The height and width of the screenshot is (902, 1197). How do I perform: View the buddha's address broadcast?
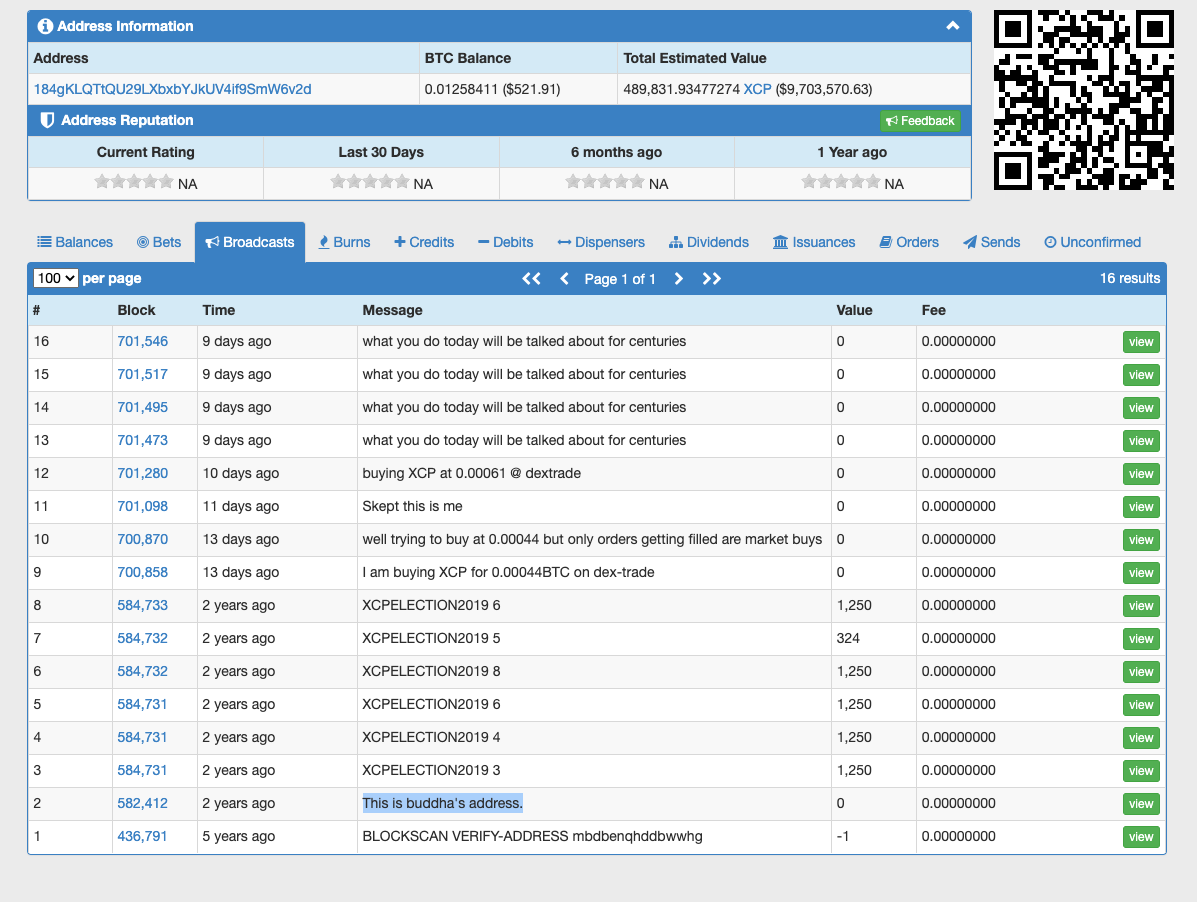[x=1141, y=804]
